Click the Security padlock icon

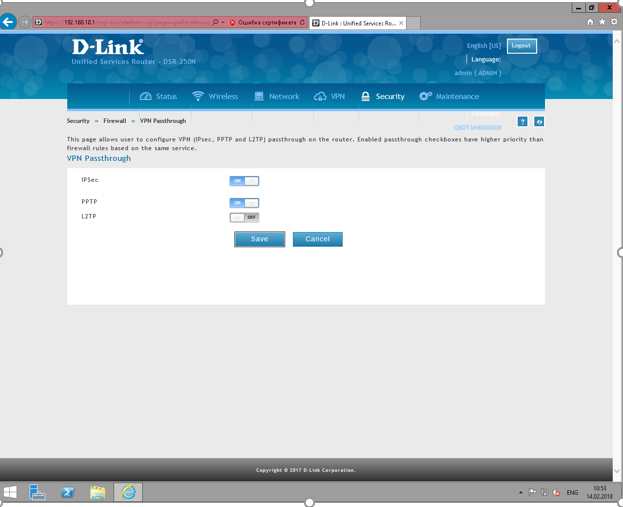point(366,97)
